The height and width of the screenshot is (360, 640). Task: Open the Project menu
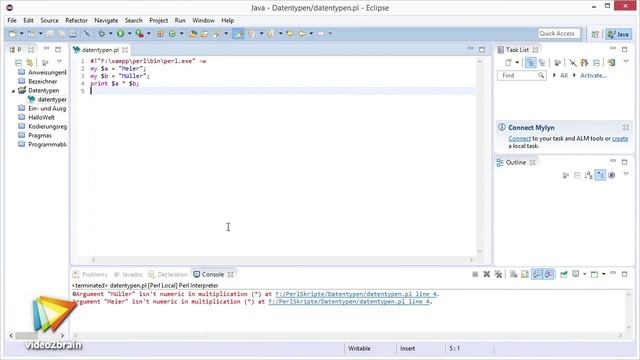(x=158, y=20)
